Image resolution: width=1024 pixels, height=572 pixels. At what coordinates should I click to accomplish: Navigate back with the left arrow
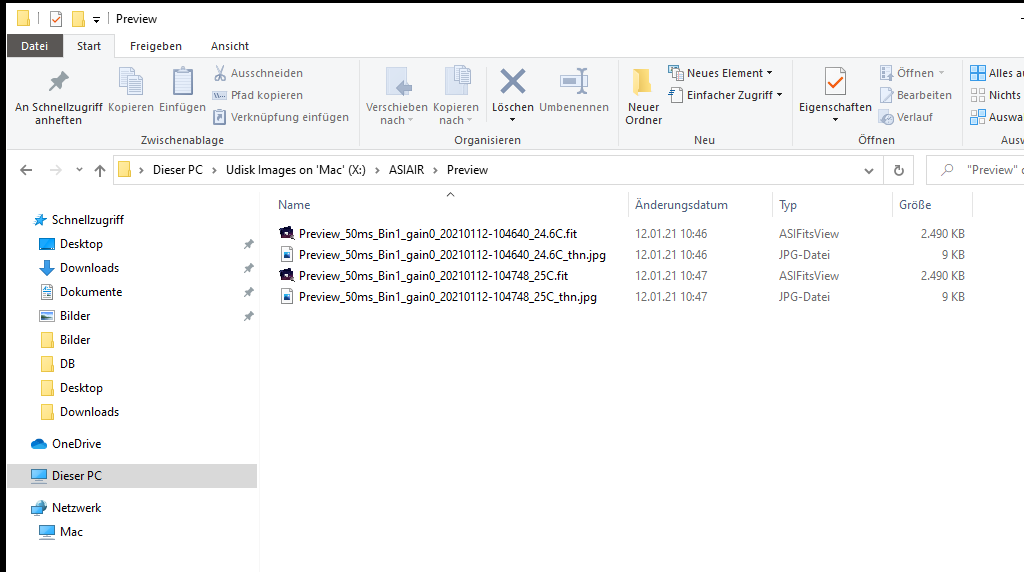coord(26,170)
